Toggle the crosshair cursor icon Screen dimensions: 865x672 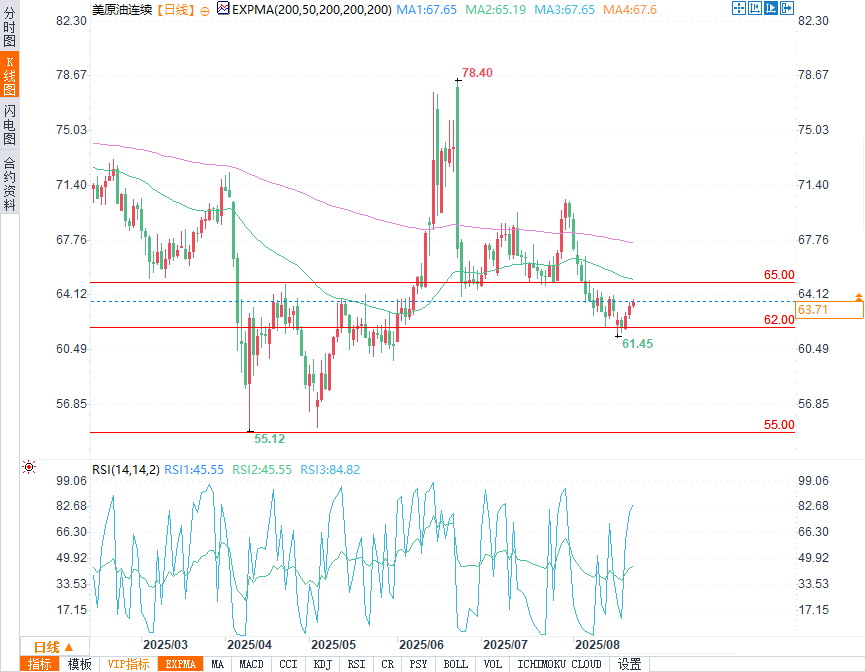point(738,8)
